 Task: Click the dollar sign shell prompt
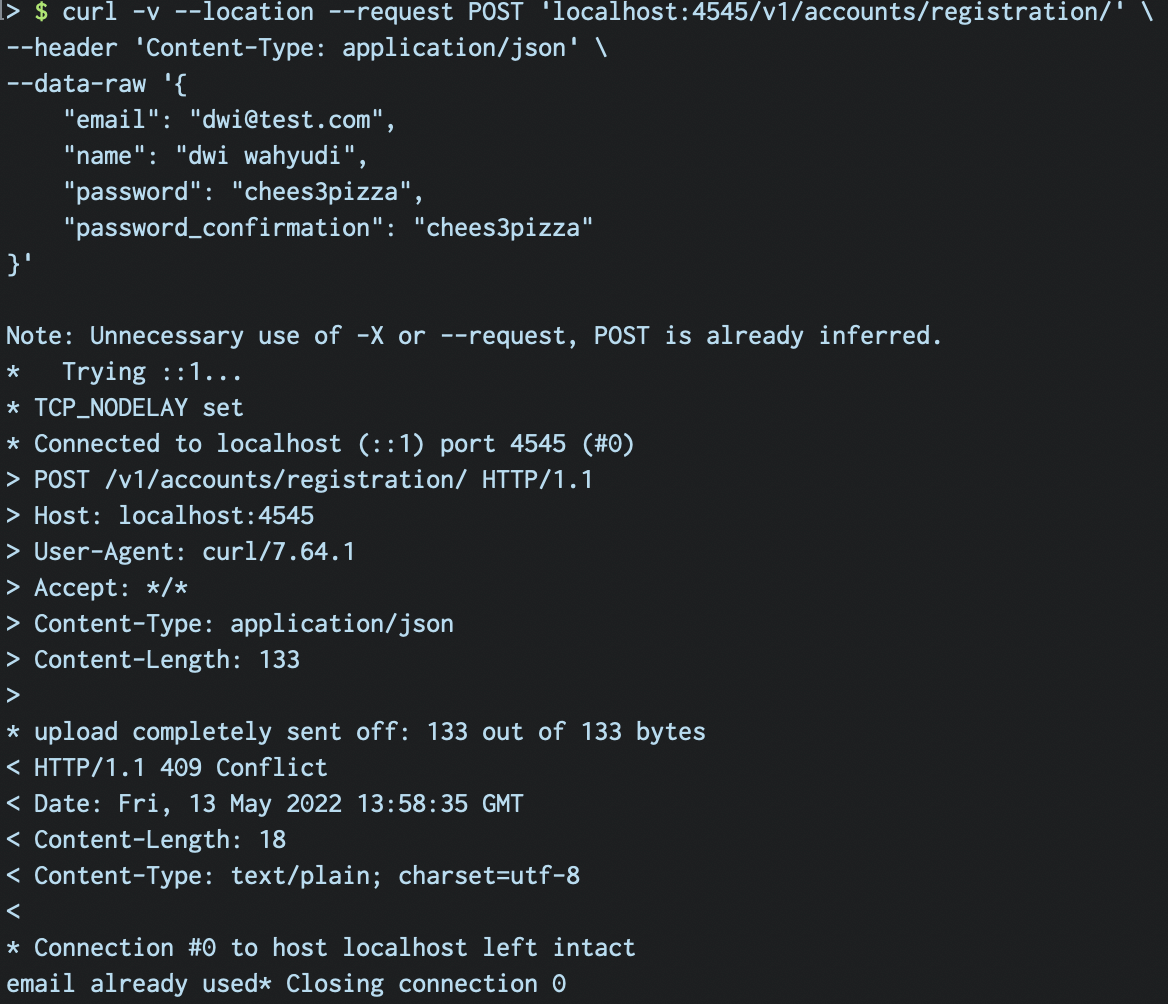pyautogui.click(x=41, y=13)
